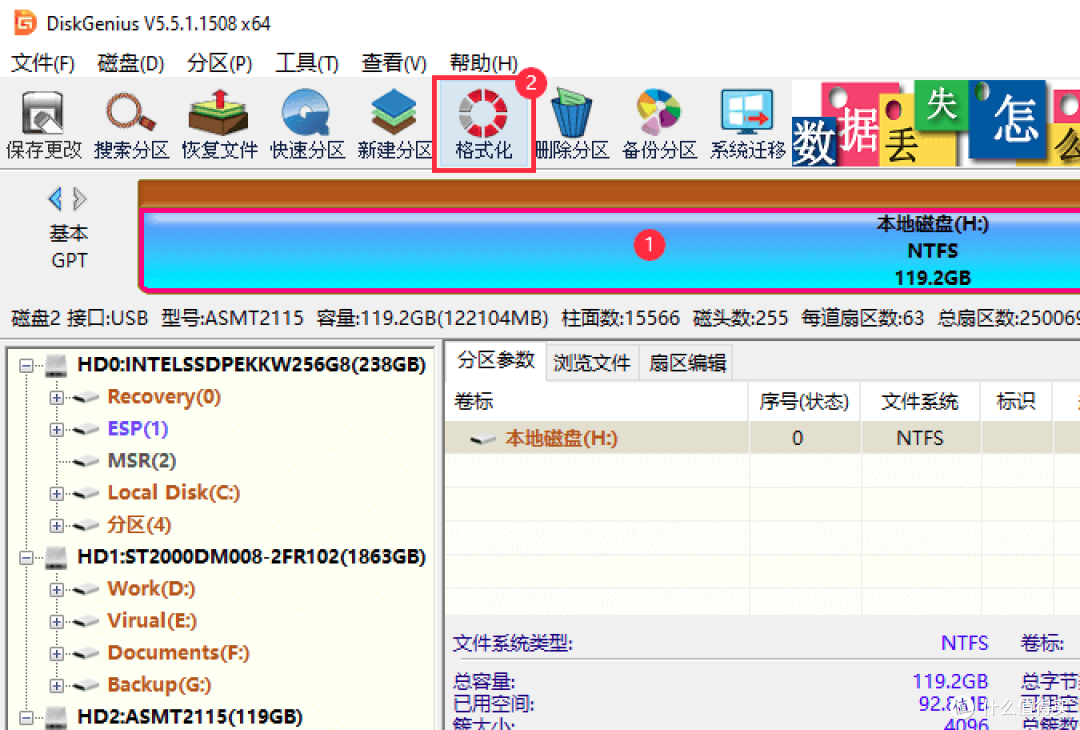The height and width of the screenshot is (730, 1080).
Task: Open the View (查看) menu
Action: point(394,63)
